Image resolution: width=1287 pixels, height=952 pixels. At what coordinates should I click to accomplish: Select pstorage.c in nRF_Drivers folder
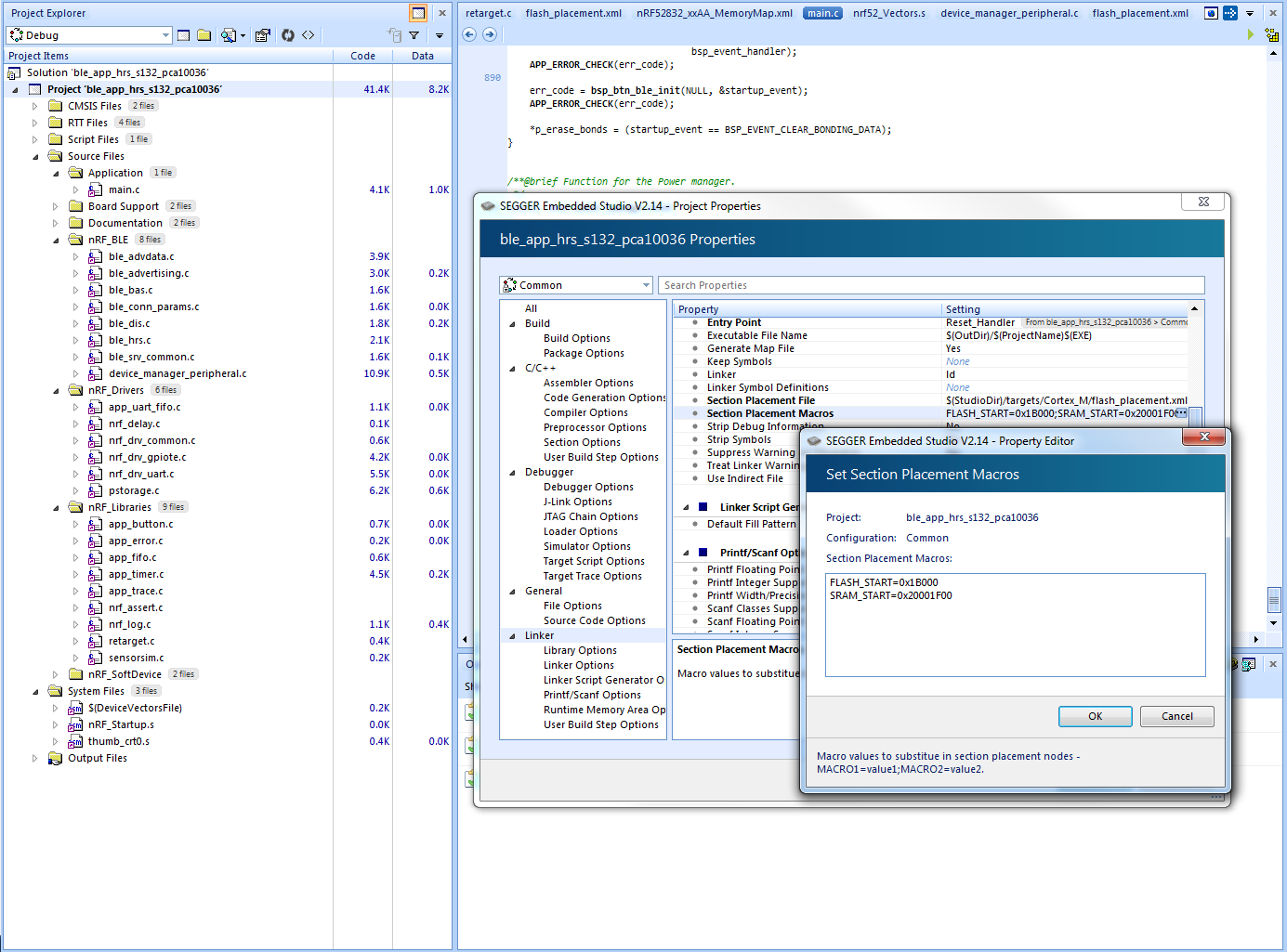134,490
